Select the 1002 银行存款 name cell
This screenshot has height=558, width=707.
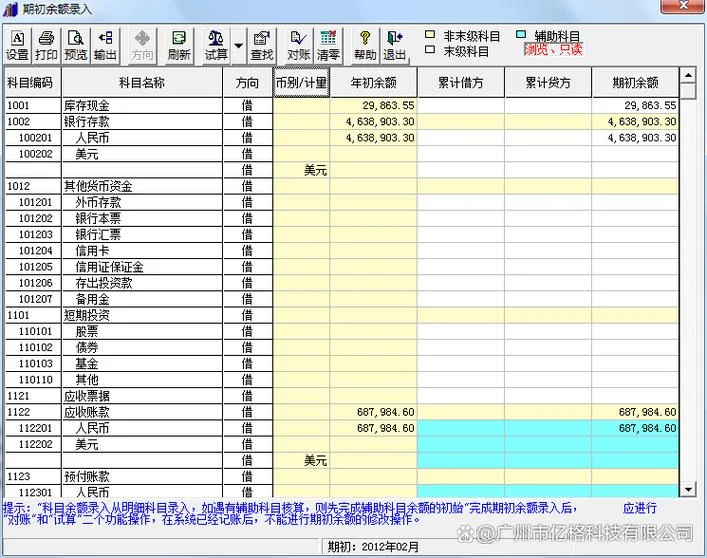point(142,122)
